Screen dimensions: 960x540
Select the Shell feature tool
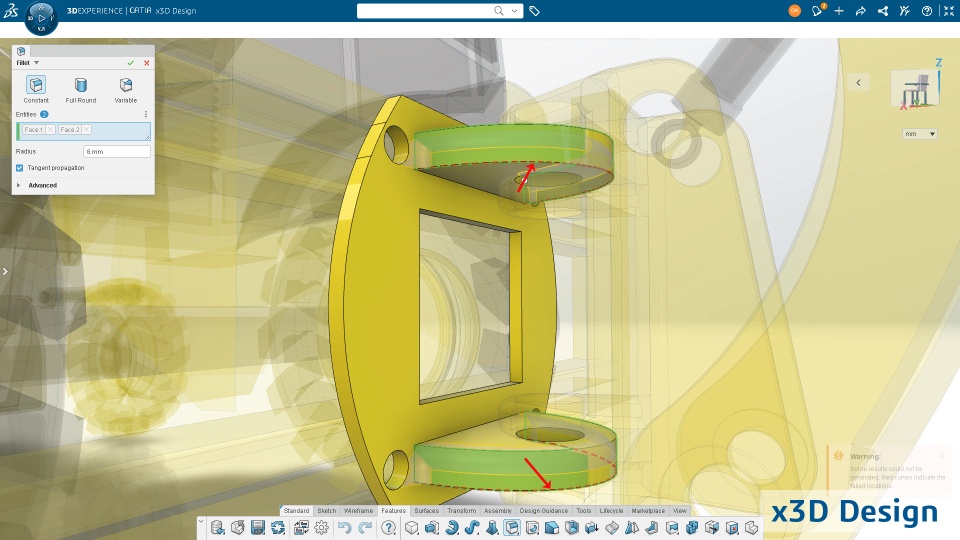pos(572,528)
